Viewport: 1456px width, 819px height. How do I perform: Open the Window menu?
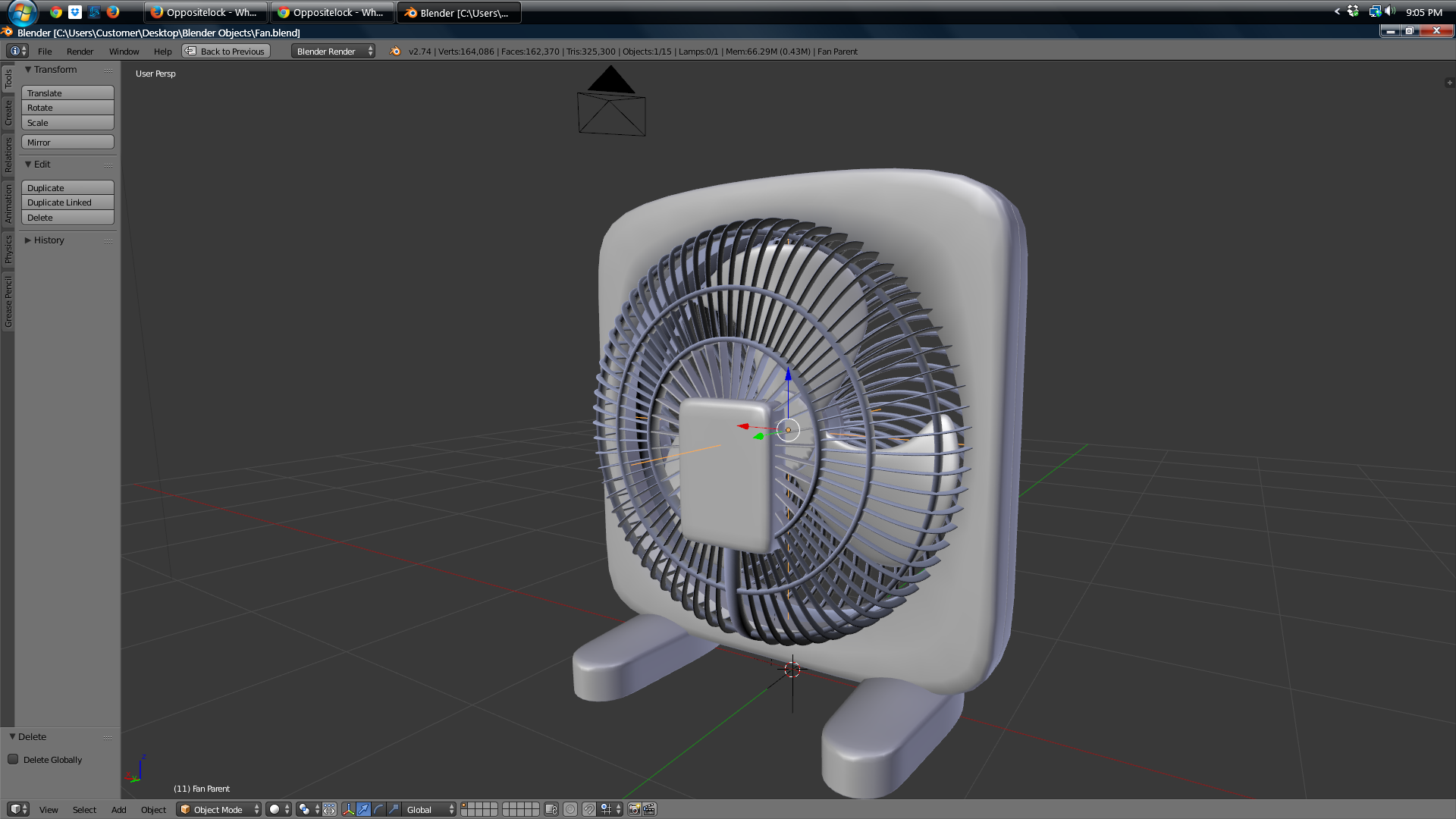pyautogui.click(x=124, y=51)
